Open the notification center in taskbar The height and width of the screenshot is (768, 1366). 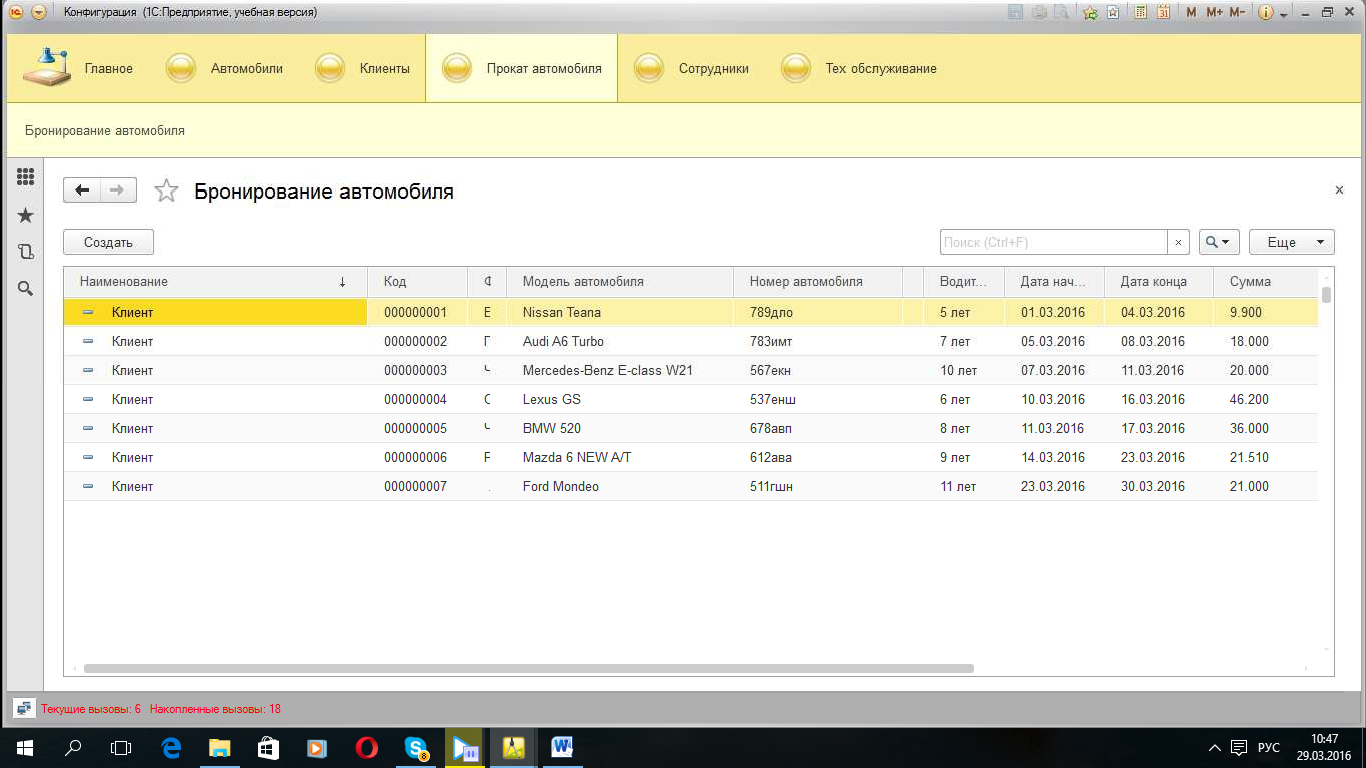tap(1239, 747)
